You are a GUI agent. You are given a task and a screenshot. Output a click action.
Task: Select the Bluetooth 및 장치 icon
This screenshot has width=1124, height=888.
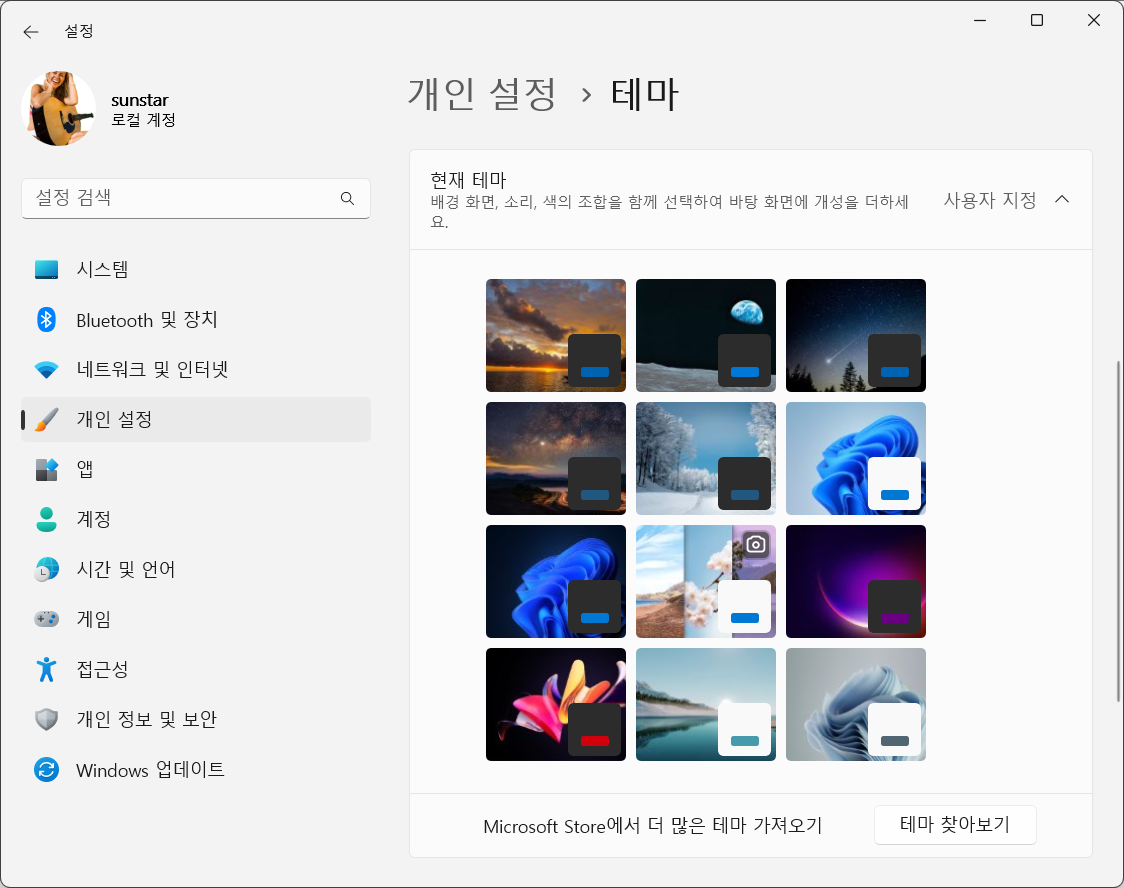coord(45,319)
